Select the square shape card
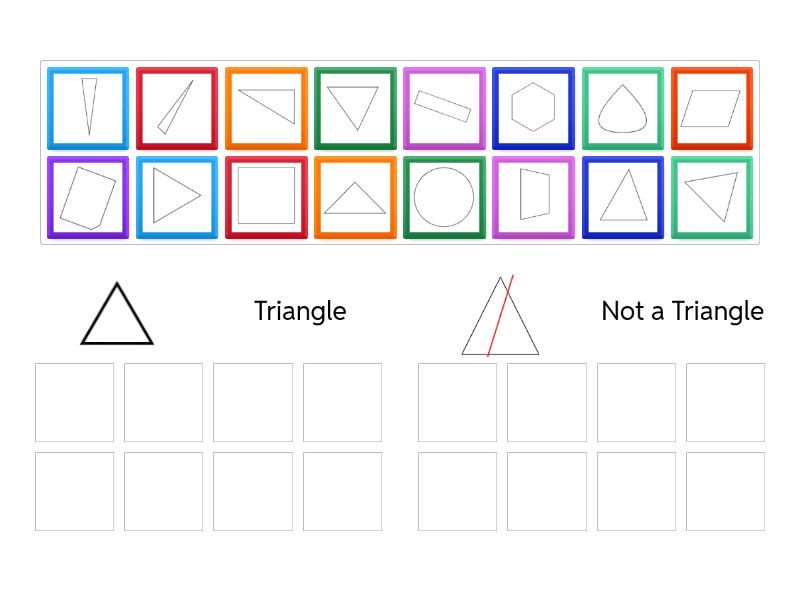Image resolution: width=800 pixels, height=600 pixels. click(x=266, y=197)
